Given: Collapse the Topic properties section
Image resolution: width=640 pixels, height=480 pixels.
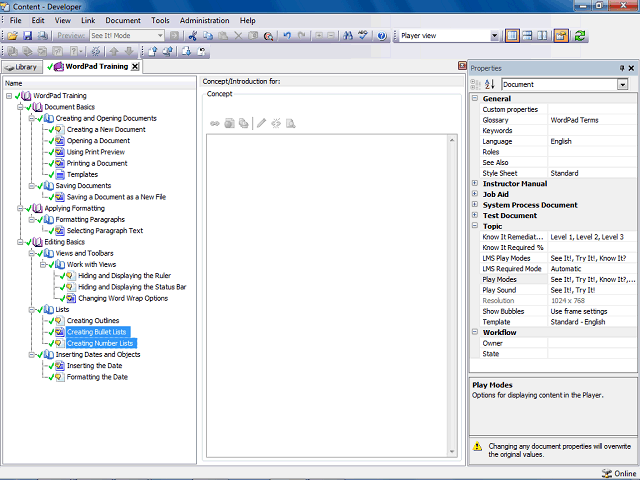Looking at the screenshot, I should [475, 226].
